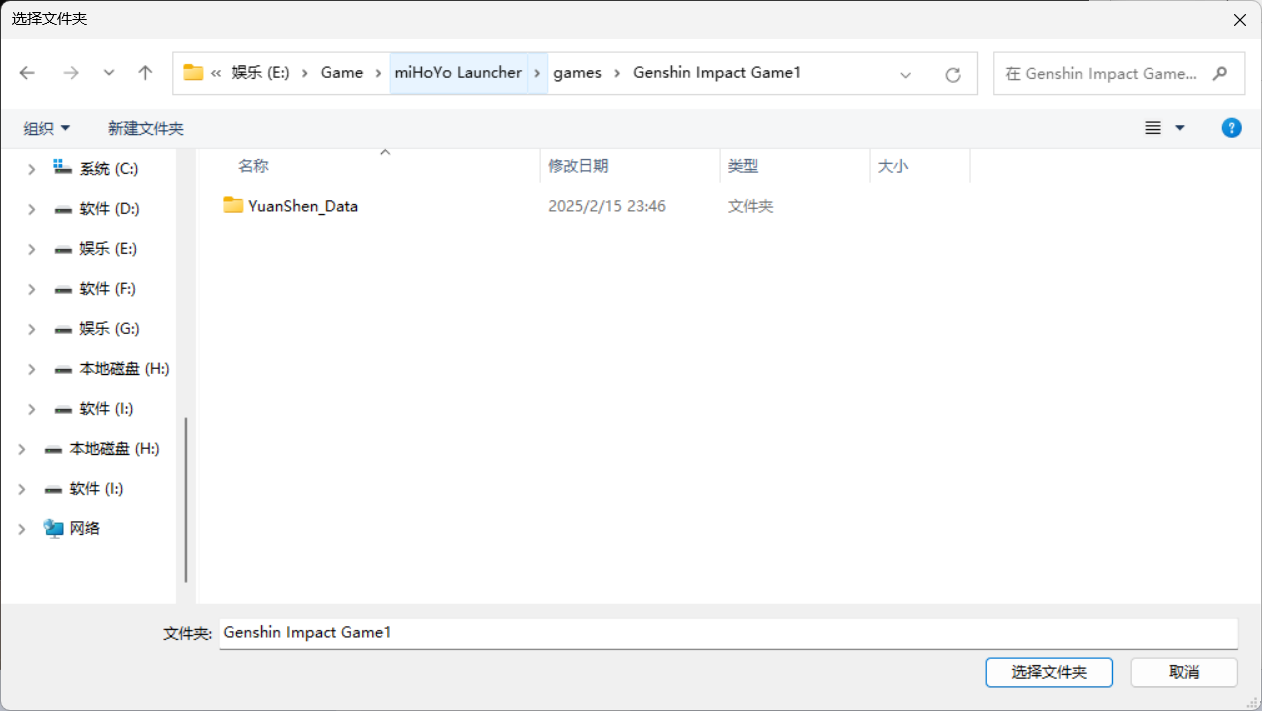The height and width of the screenshot is (711, 1262).
Task: Select the indented 软件 (I:) tree entry
Action: pos(106,409)
